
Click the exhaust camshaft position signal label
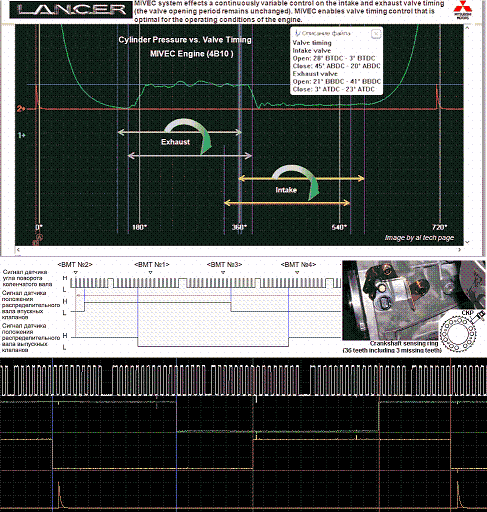click(31, 338)
